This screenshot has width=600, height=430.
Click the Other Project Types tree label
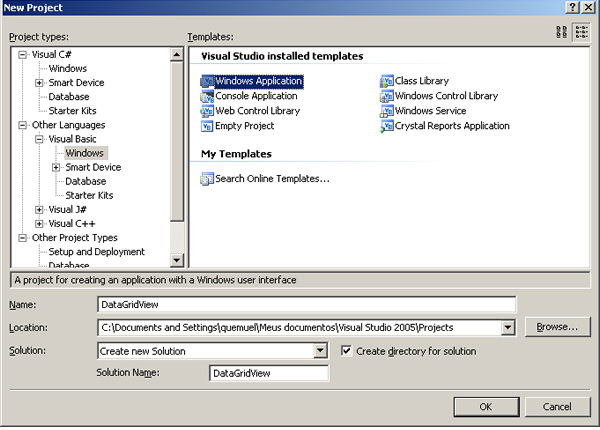pos(75,238)
